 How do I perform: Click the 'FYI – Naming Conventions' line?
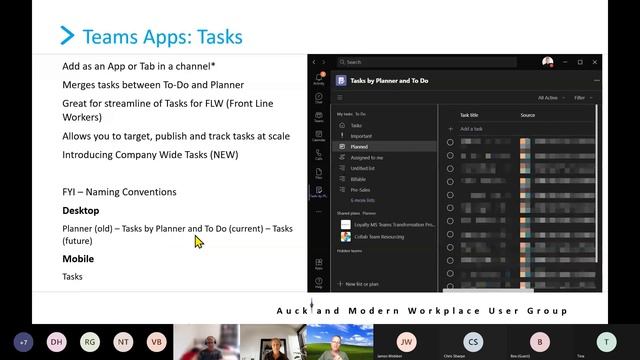click(119, 192)
